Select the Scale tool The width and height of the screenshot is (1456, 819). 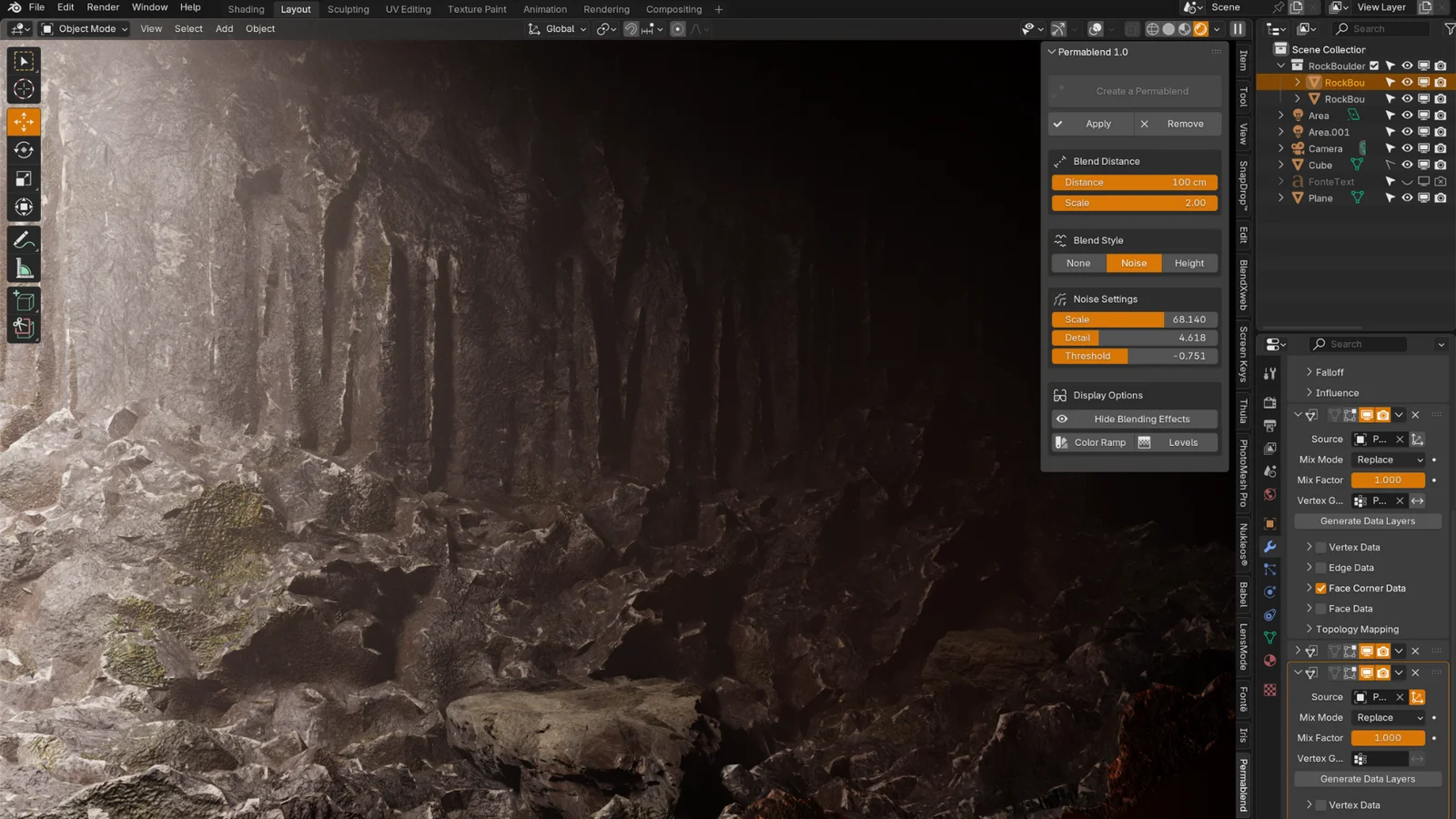click(24, 178)
